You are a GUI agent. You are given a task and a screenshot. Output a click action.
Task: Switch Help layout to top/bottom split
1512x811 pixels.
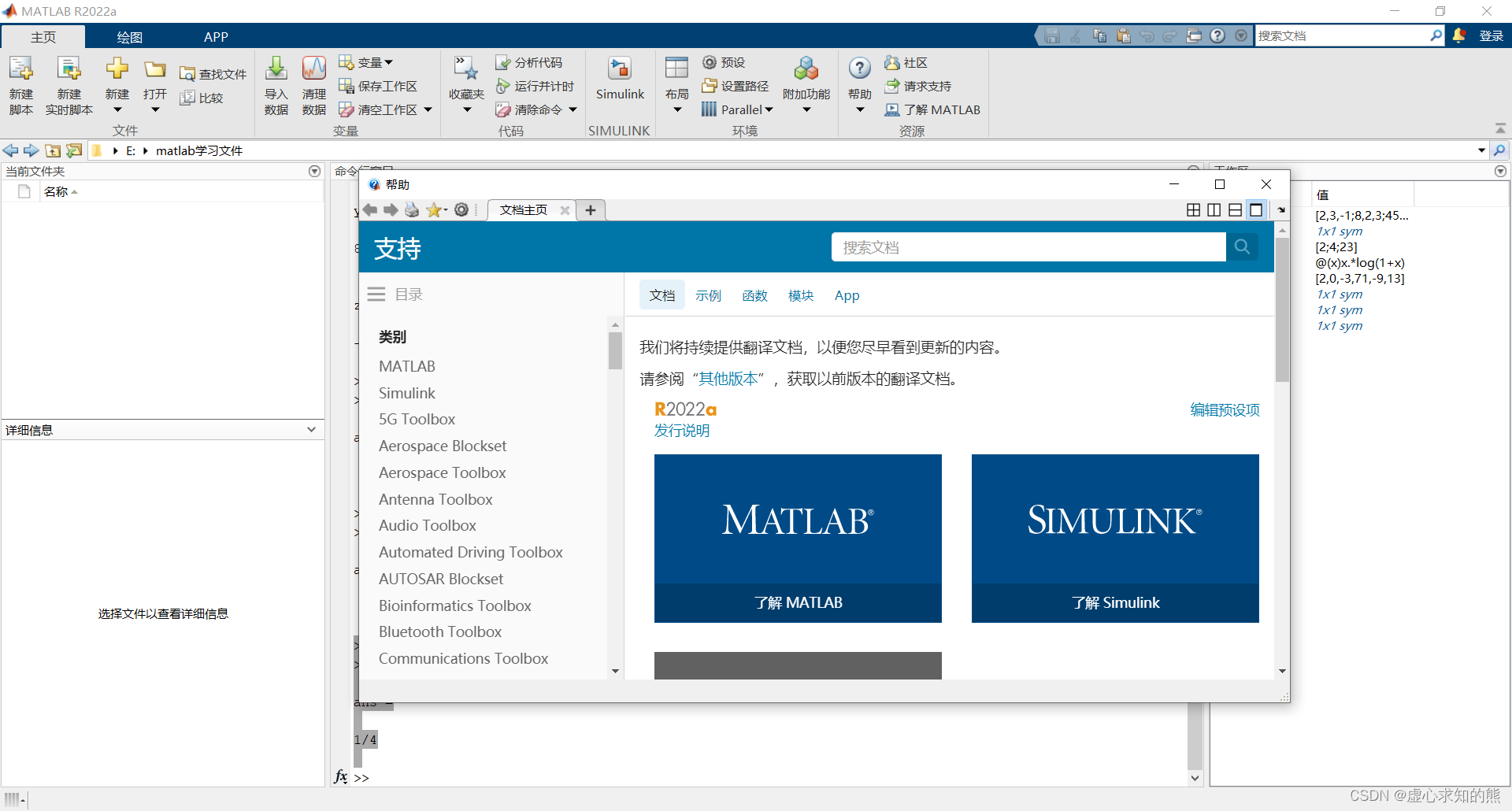click(1235, 209)
